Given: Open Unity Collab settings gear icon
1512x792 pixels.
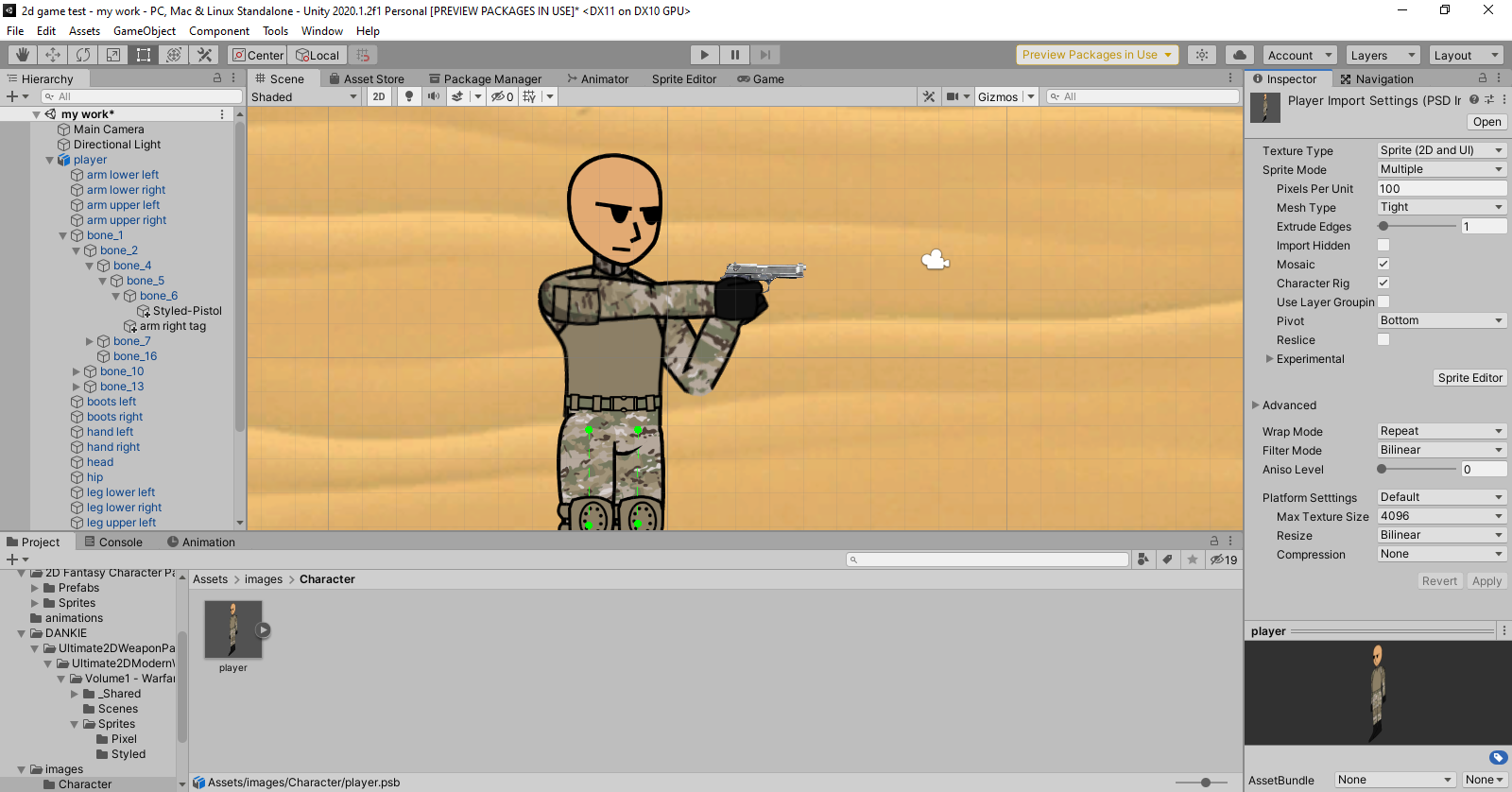Looking at the screenshot, I should tap(1202, 55).
